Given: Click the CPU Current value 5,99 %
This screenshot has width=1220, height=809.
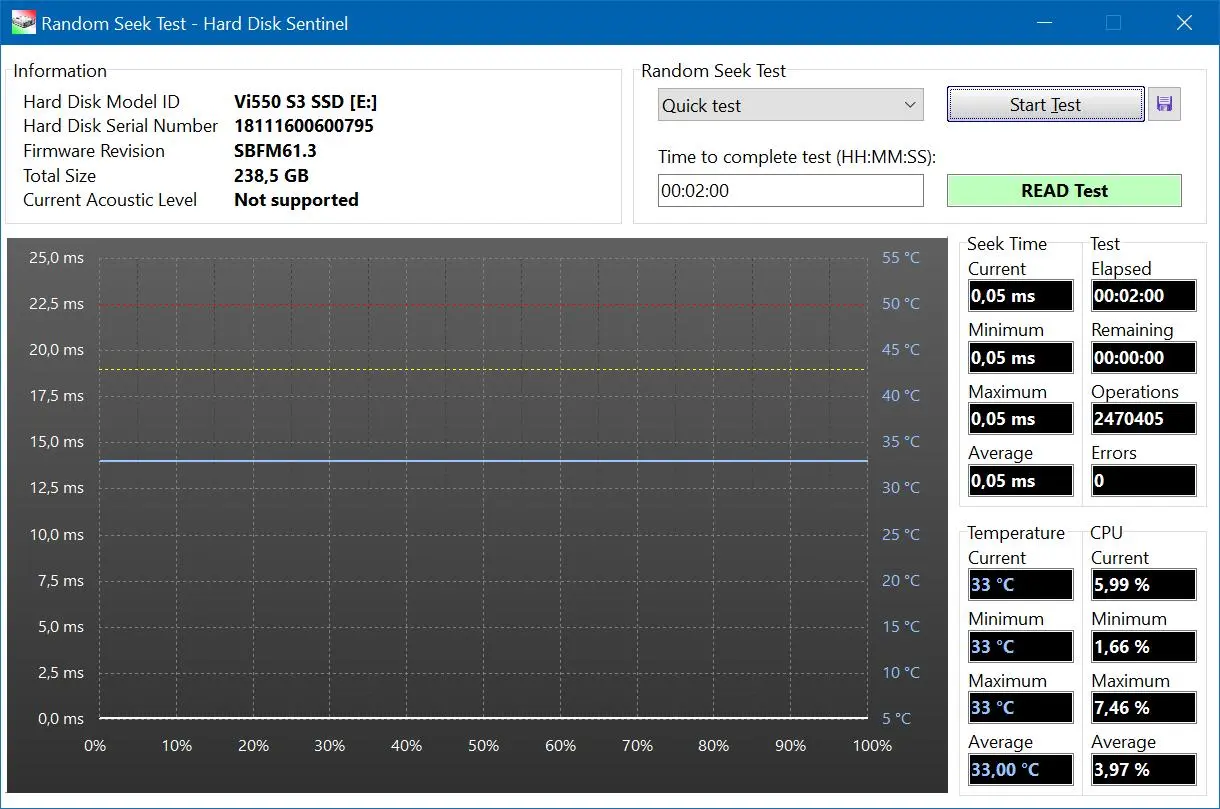Looking at the screenshot, I should click(1144, 585).
